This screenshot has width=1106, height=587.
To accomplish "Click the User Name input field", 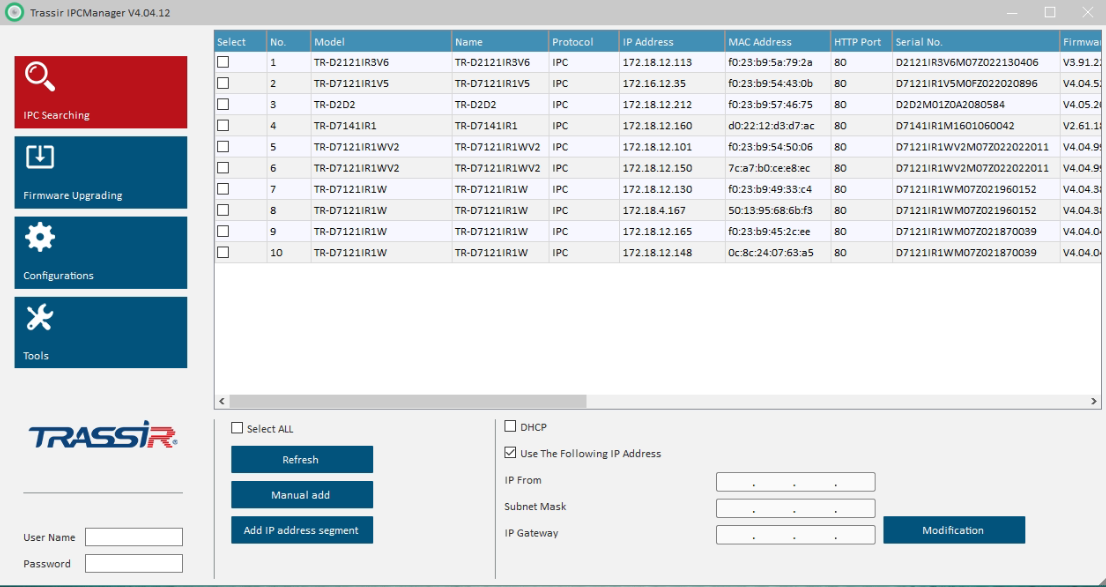I will (134, 537).
